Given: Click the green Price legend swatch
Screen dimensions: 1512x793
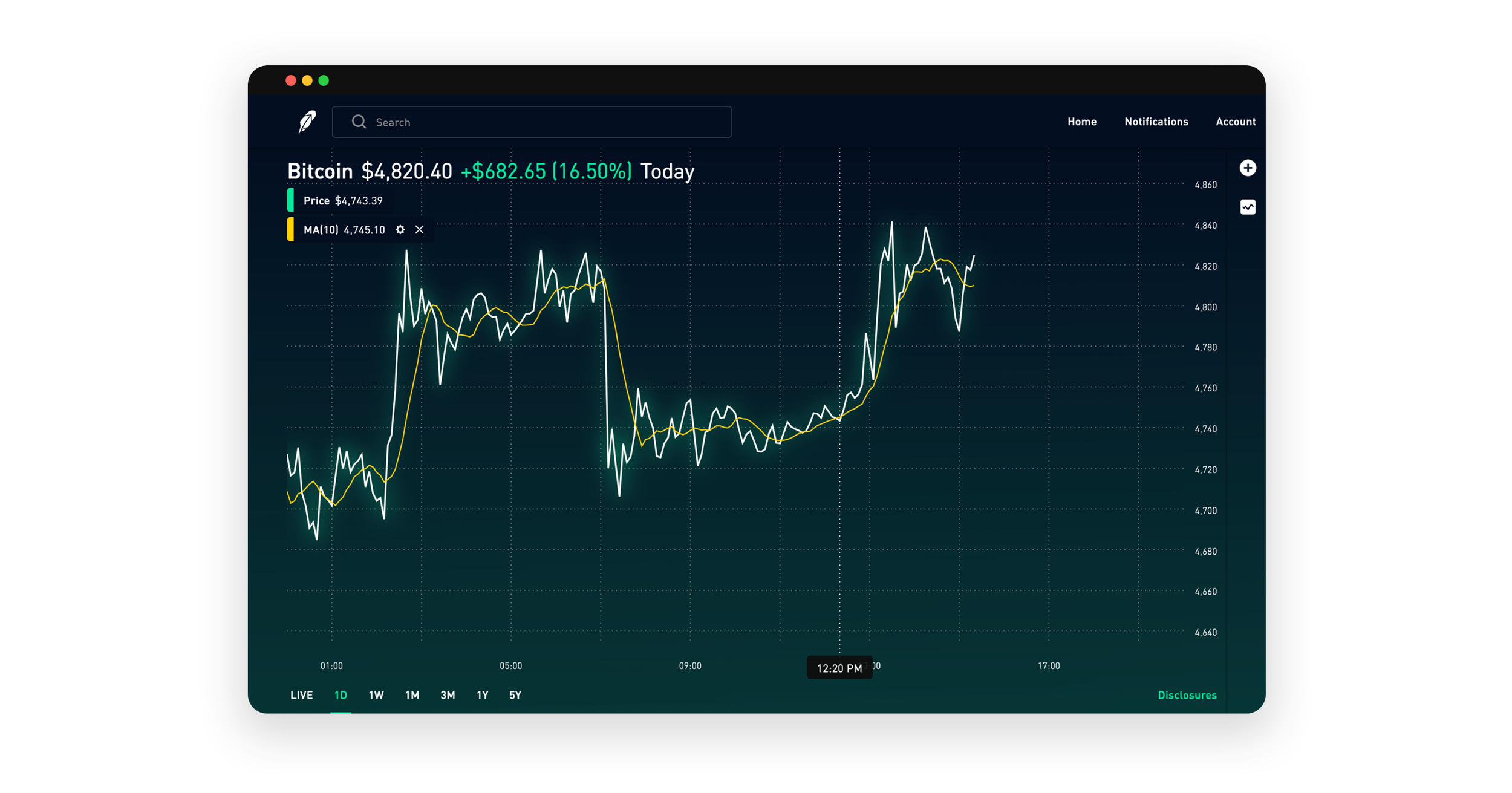Looking at the screenshot, I should (x=292, y=200).
